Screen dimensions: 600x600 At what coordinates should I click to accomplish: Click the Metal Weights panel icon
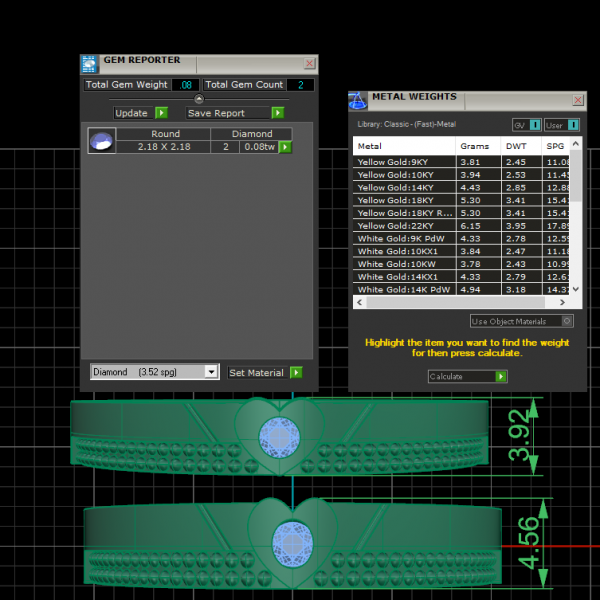click(358, 100)
